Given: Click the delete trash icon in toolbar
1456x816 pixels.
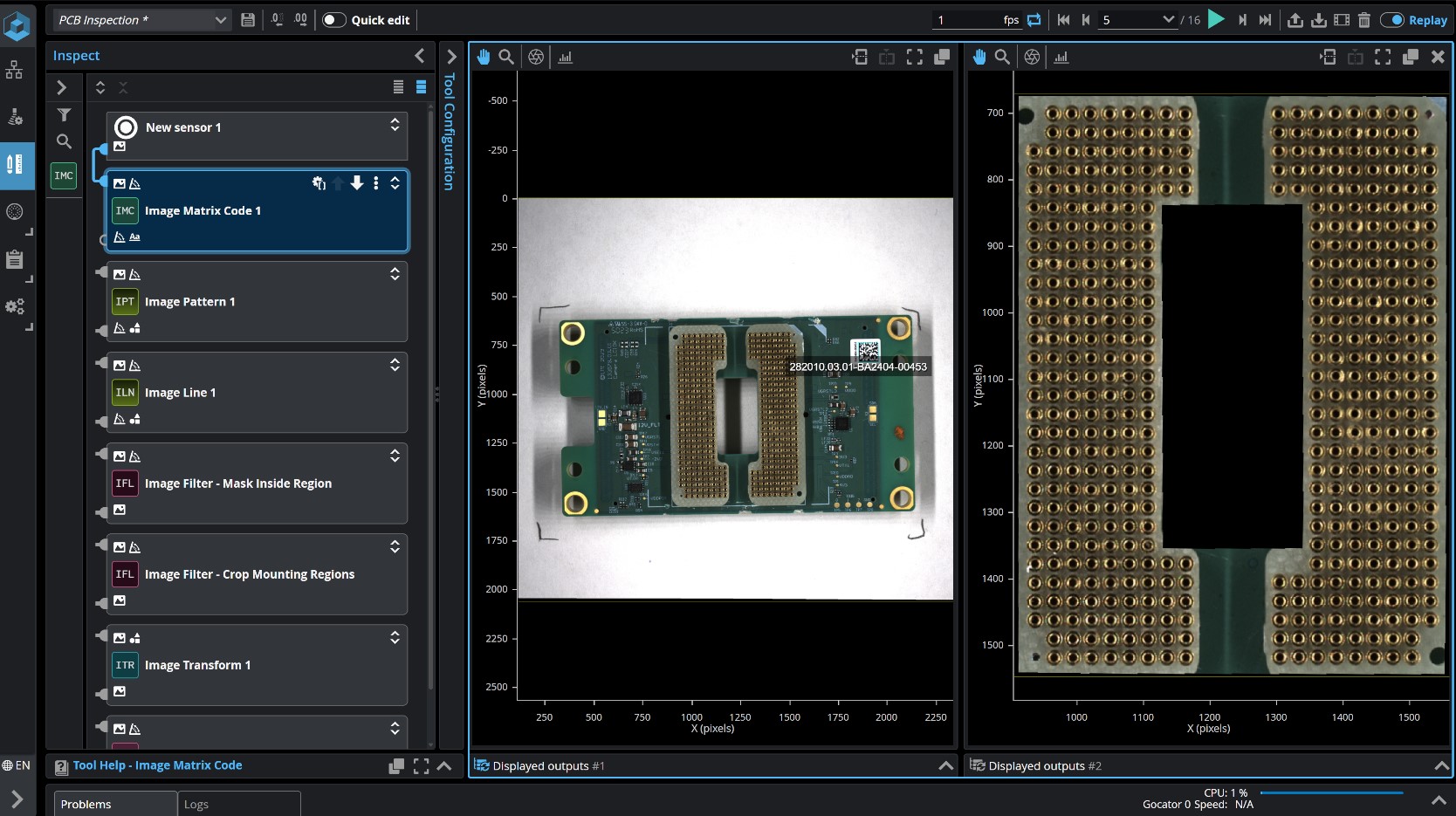Looking at the screenshot, I should pos(1364,19).
